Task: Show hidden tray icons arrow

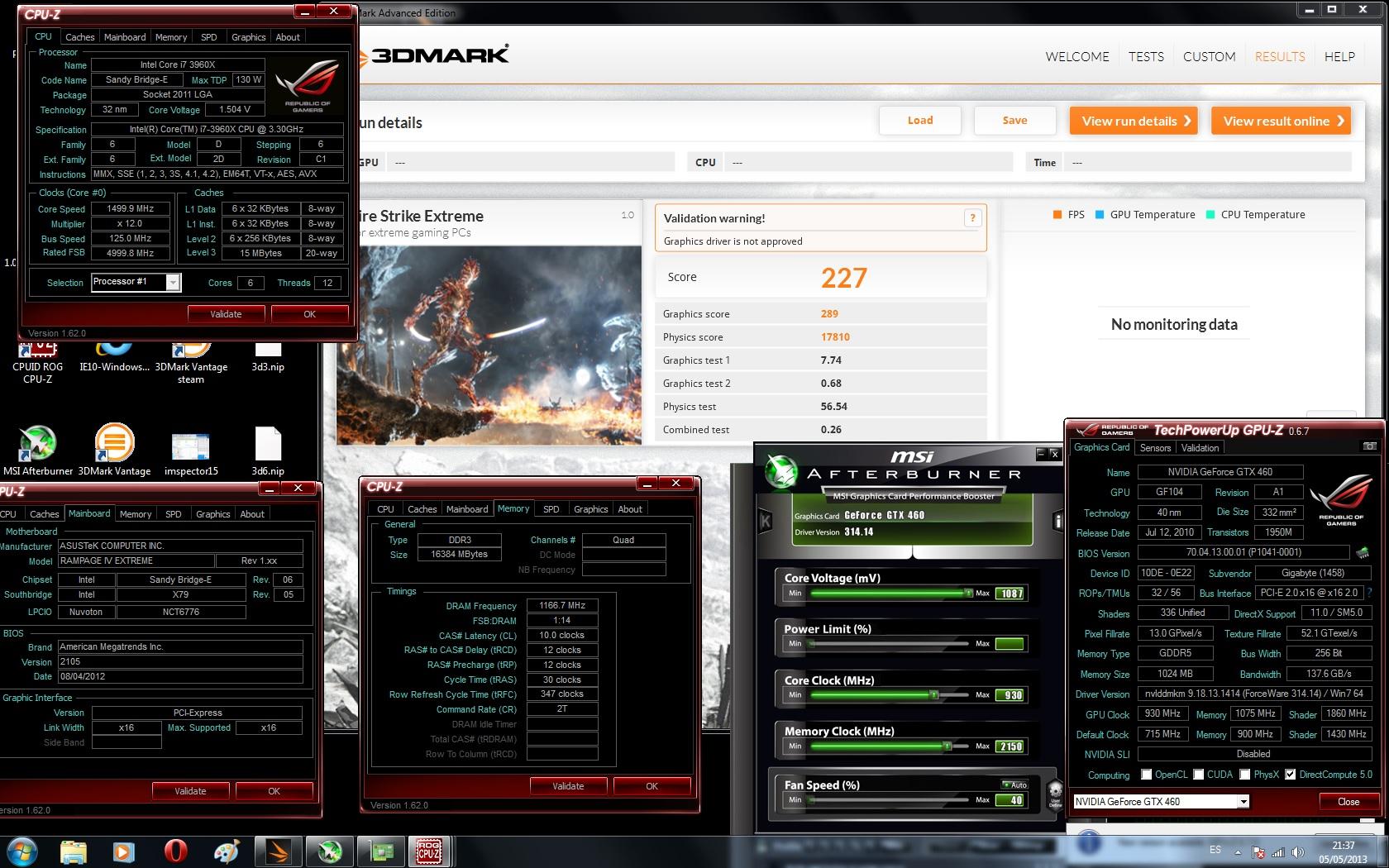Action: pos(1237,851)
